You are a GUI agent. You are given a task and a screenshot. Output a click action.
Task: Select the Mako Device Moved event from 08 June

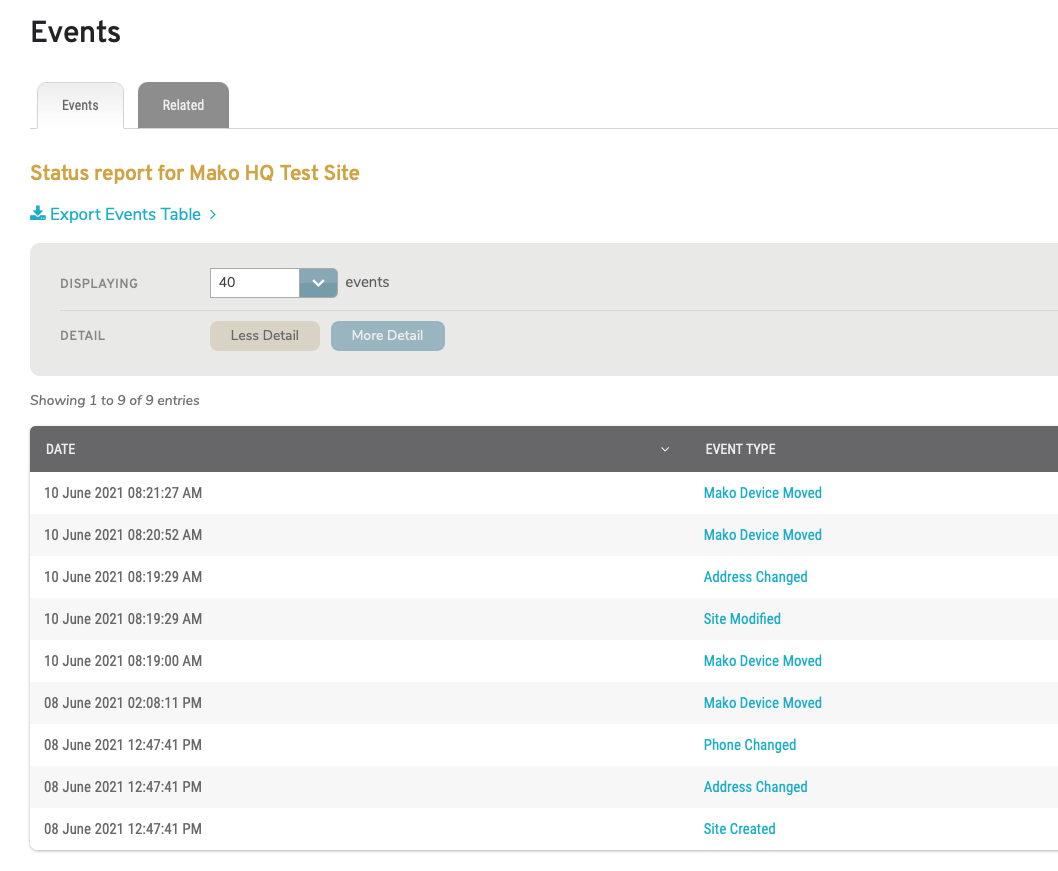762,702
